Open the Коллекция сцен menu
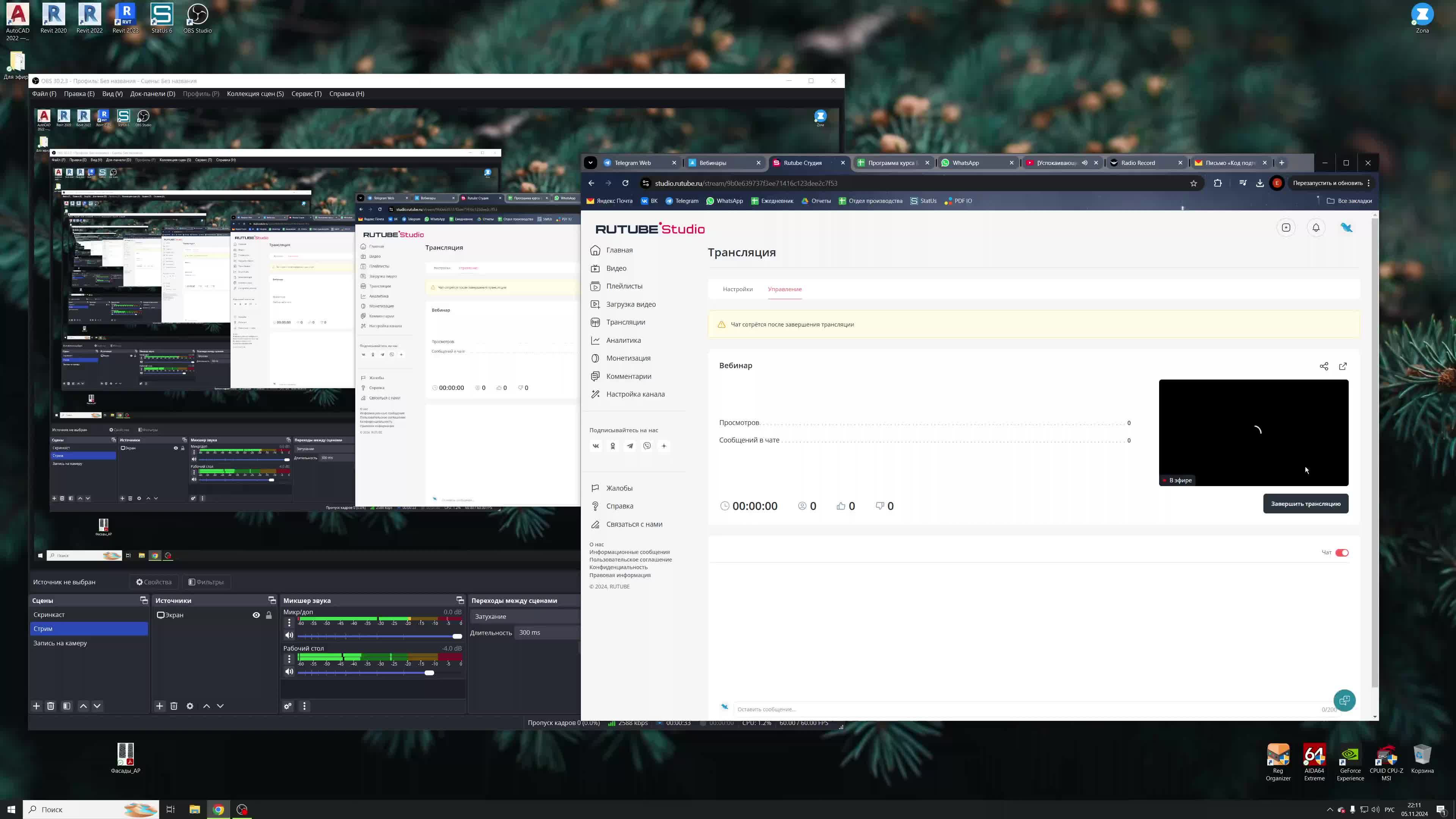Screen dimensions: 1456x819 [x=255, y=94]
